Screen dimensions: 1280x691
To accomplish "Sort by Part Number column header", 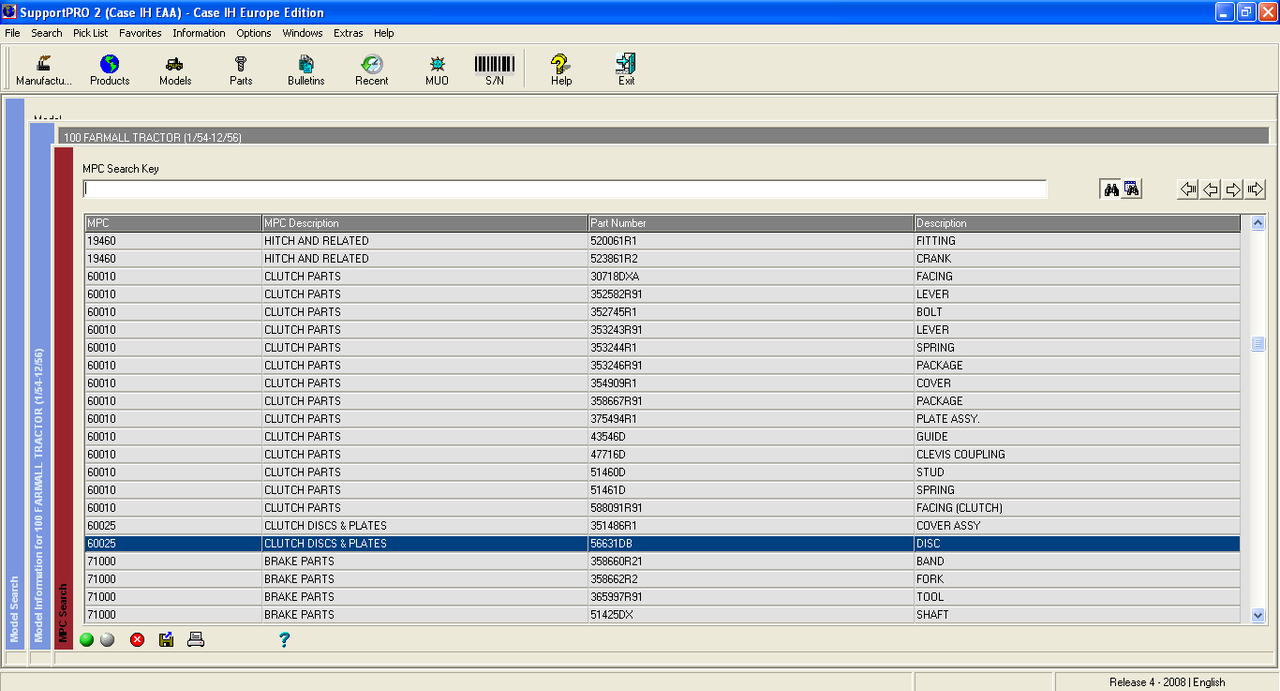I will point(751,223).
